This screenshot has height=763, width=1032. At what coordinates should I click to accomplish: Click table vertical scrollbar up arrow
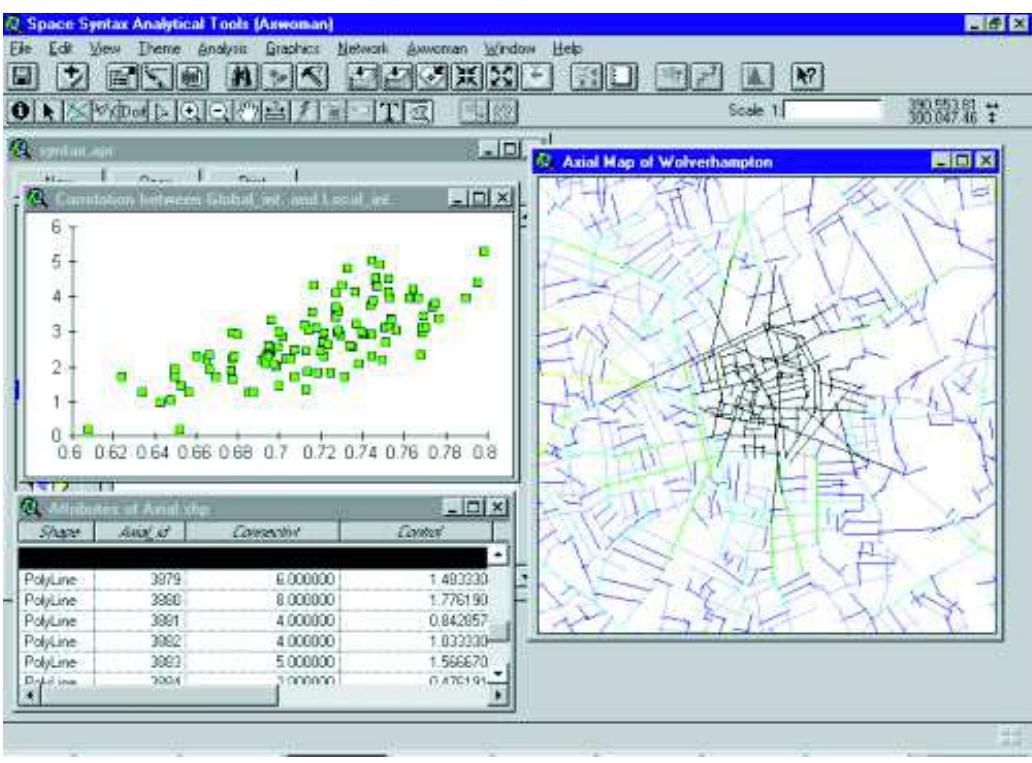(x=498, y=555)
